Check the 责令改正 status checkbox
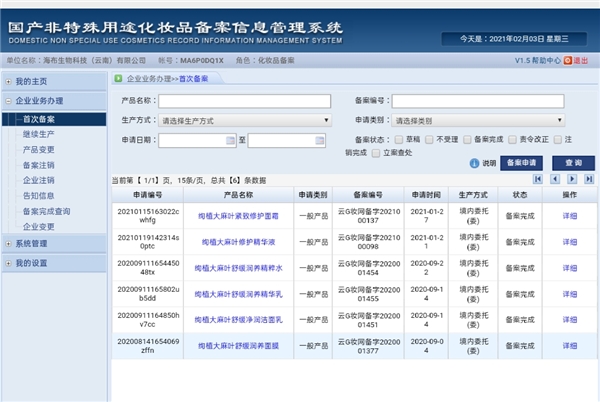Image resolution: width=600 pixels, height=402 pixels. (x=512, y=140)
